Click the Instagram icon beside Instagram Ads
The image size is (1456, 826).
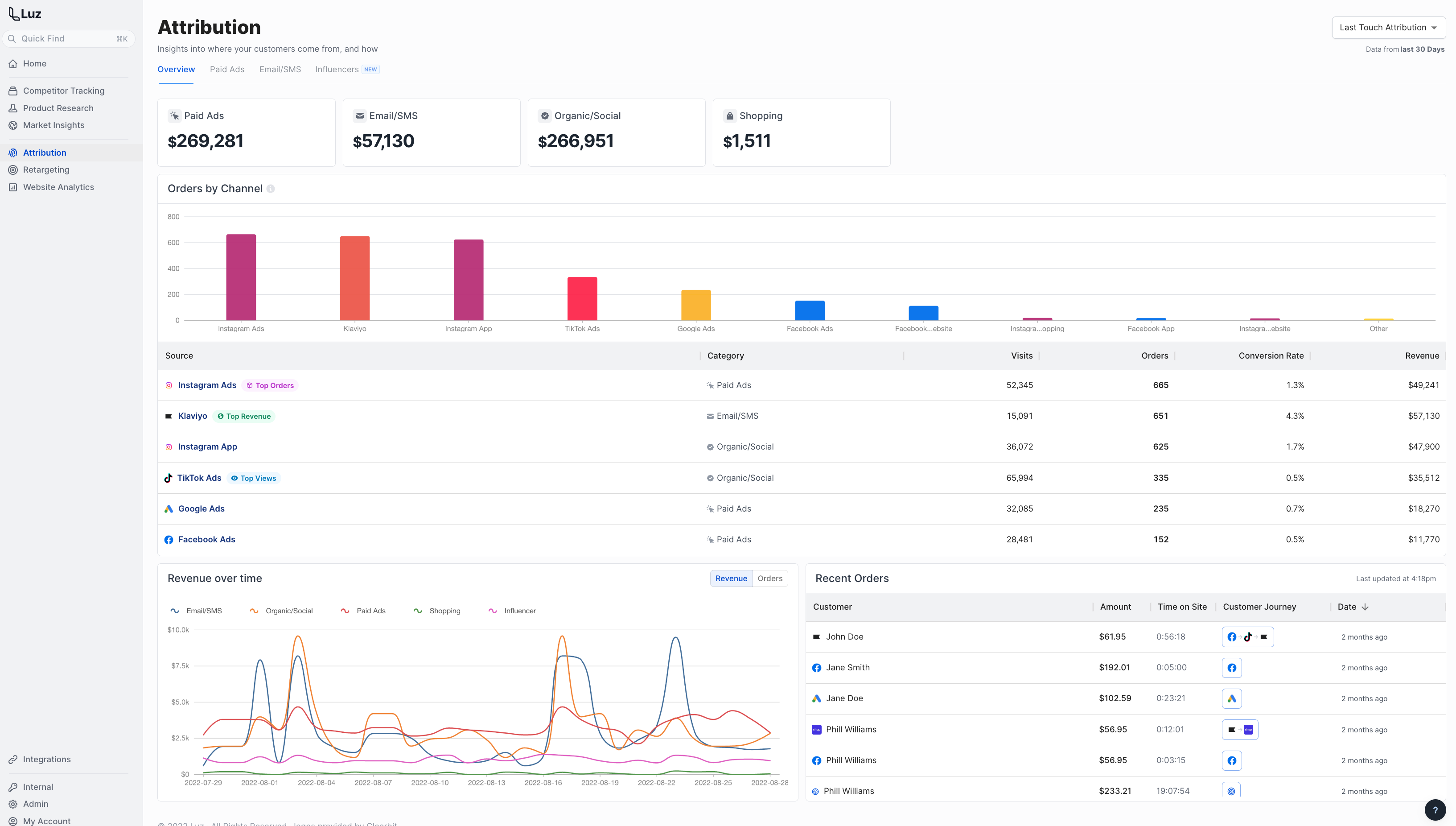coord(169,385)
